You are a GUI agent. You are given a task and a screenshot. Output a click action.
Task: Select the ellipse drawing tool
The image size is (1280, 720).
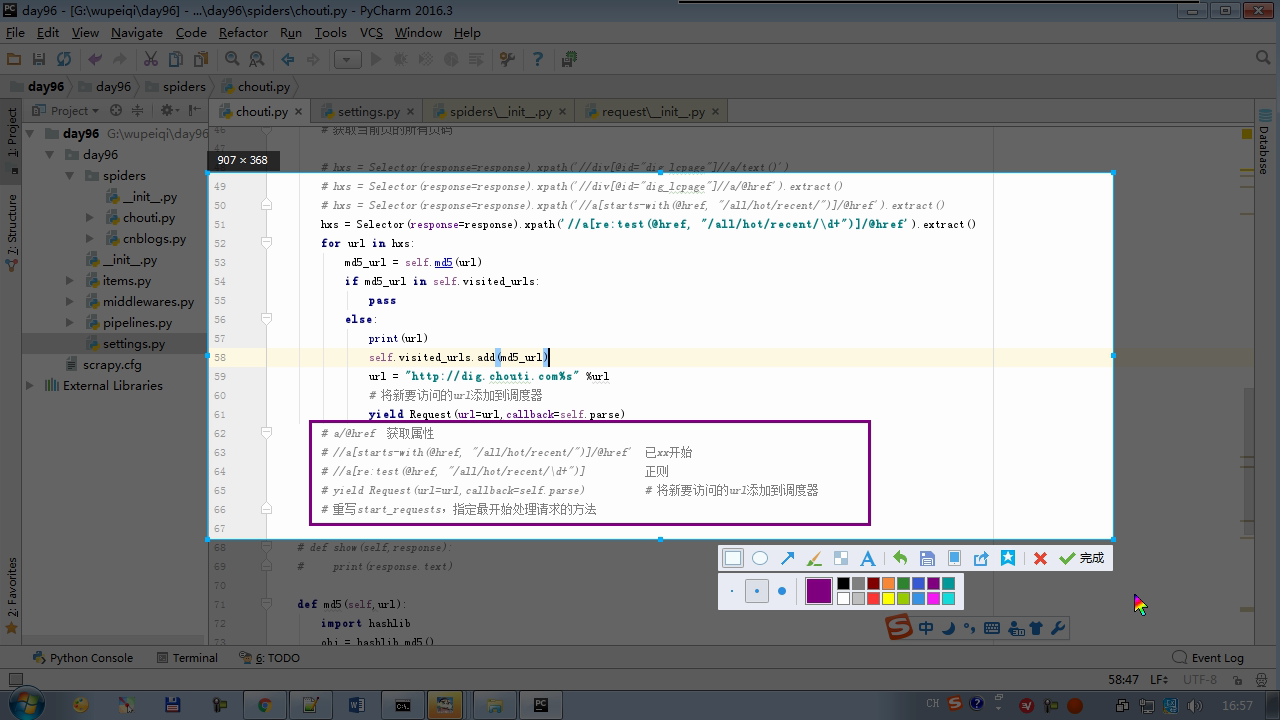pyautogui.click(x=760, y=558)
